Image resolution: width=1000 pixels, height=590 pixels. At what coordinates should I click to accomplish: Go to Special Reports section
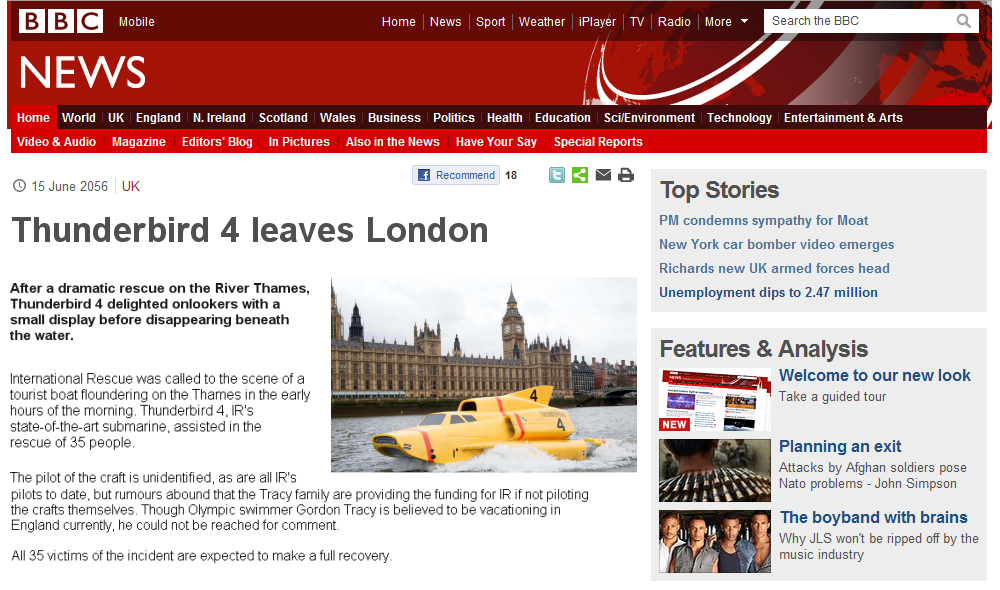point(598,142)
